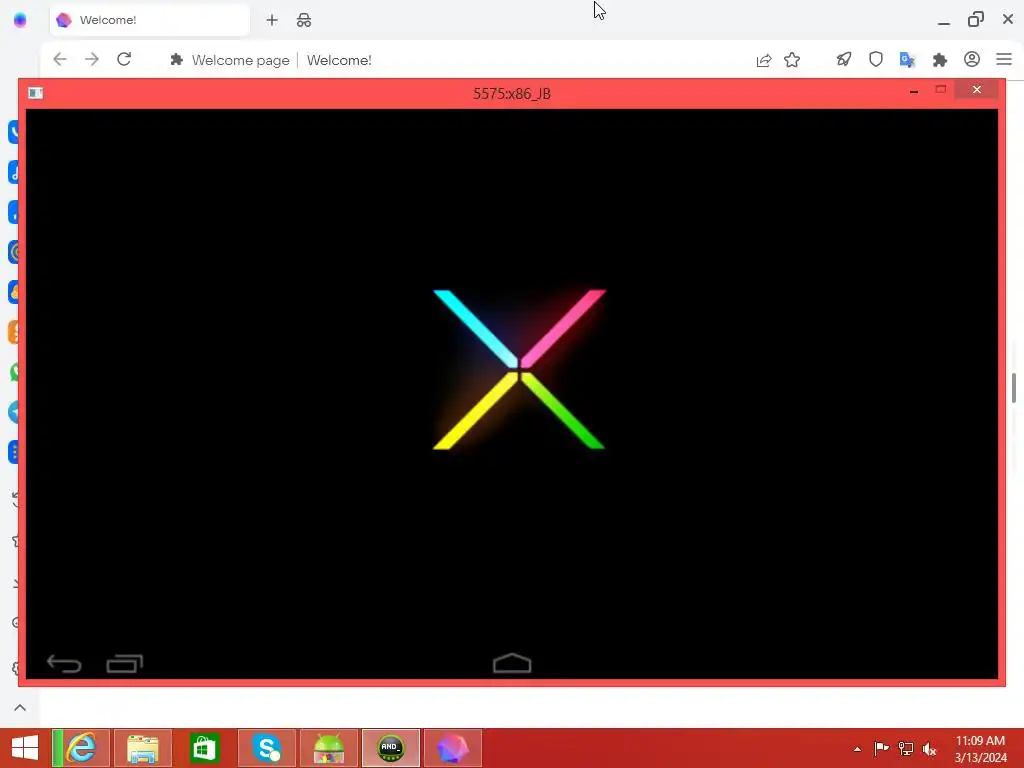
Task: Switch to the gem-shaped browser taskbar icon
Action: [x=453, y=748]
